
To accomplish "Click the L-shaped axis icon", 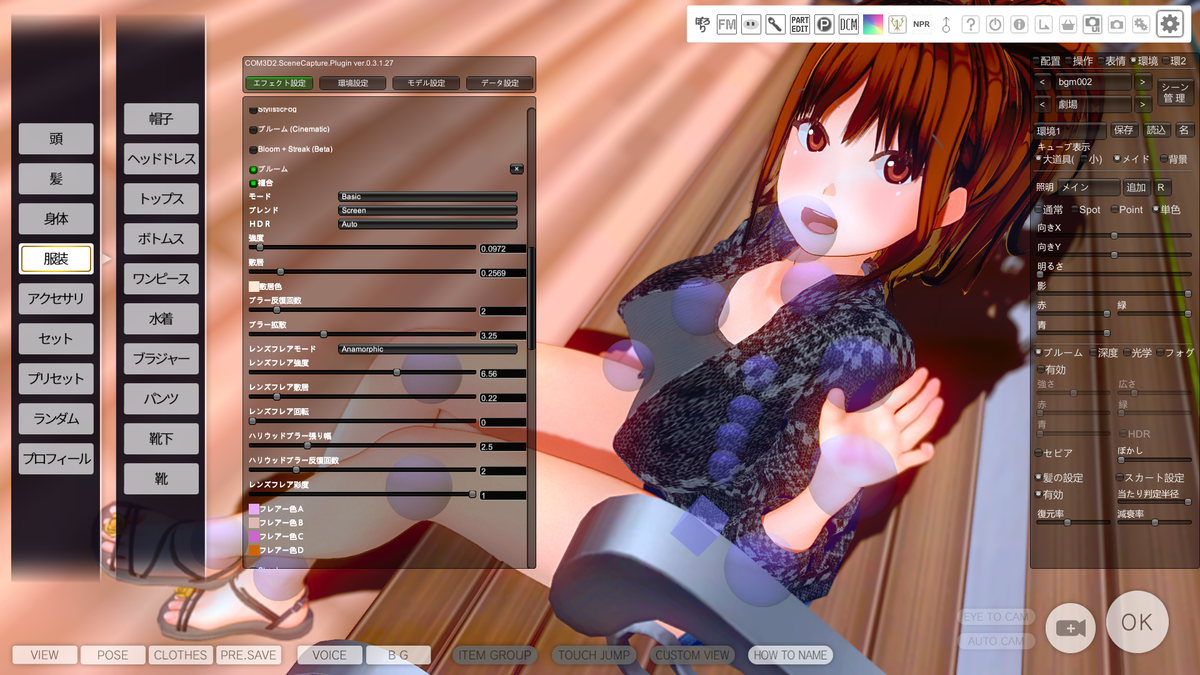I will [1043, 24].
